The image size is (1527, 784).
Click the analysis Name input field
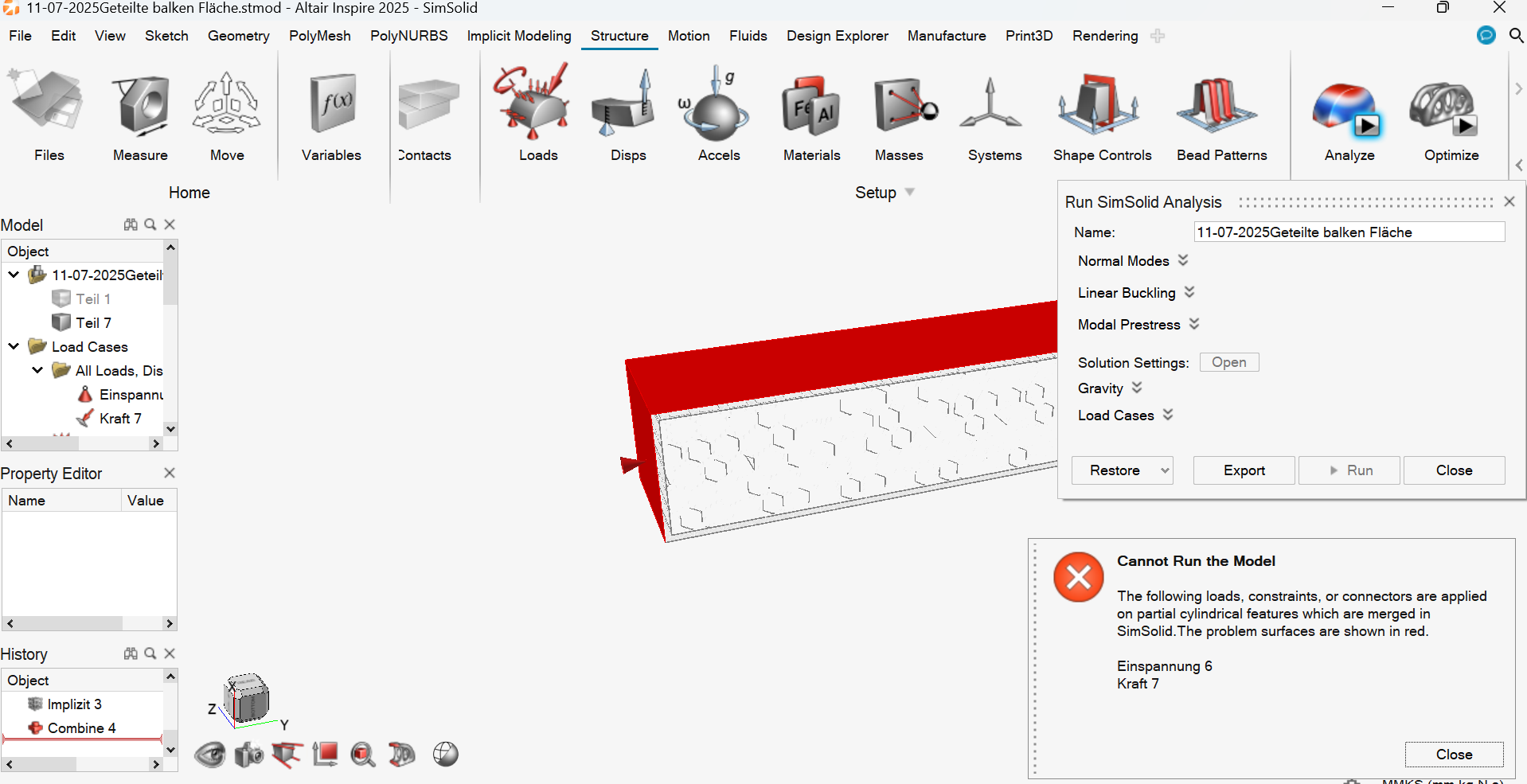click(x=1349, y=232)
